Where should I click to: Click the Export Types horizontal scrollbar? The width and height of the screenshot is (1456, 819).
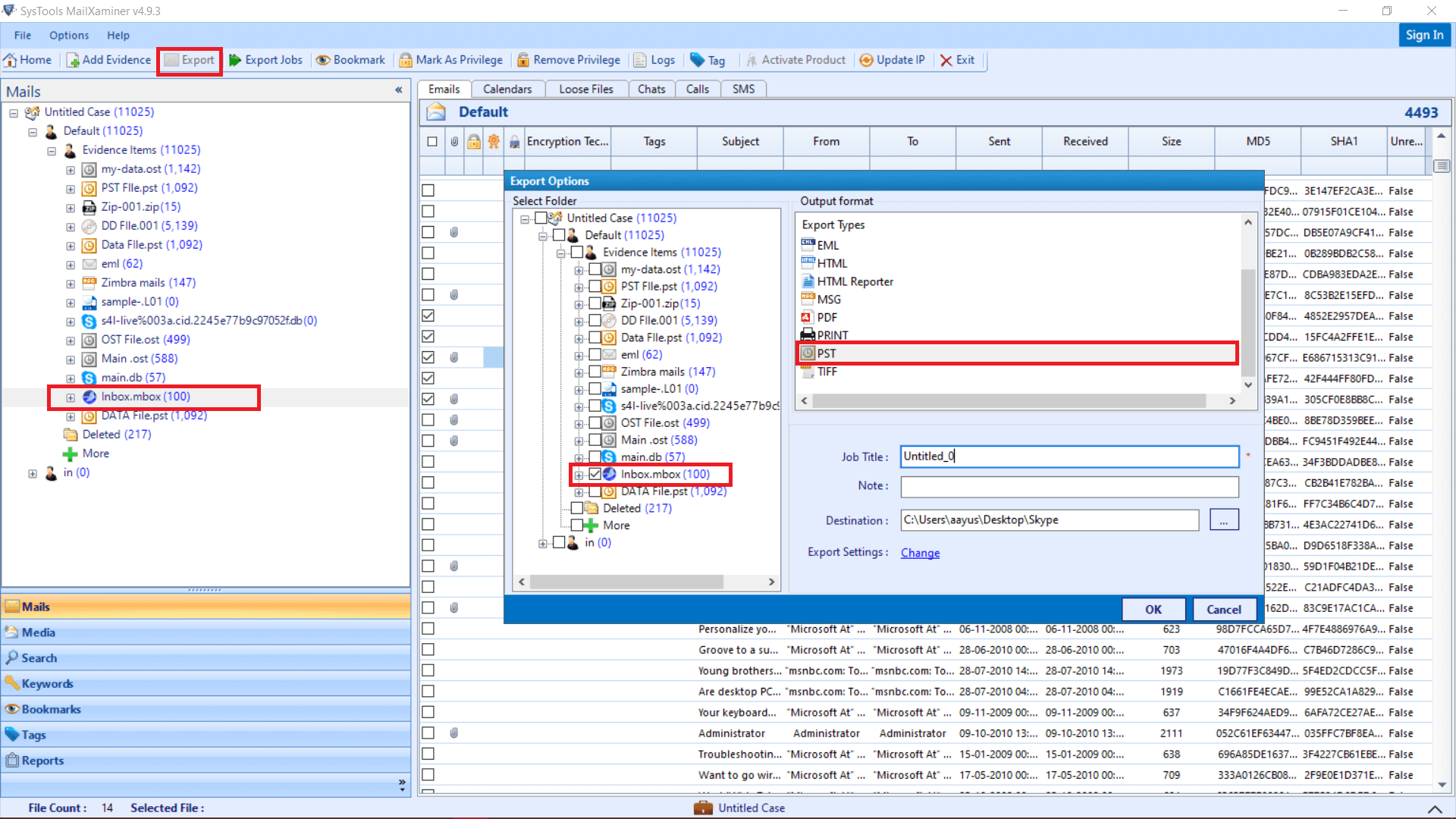pyautogui.click(x=1009, y=400)
